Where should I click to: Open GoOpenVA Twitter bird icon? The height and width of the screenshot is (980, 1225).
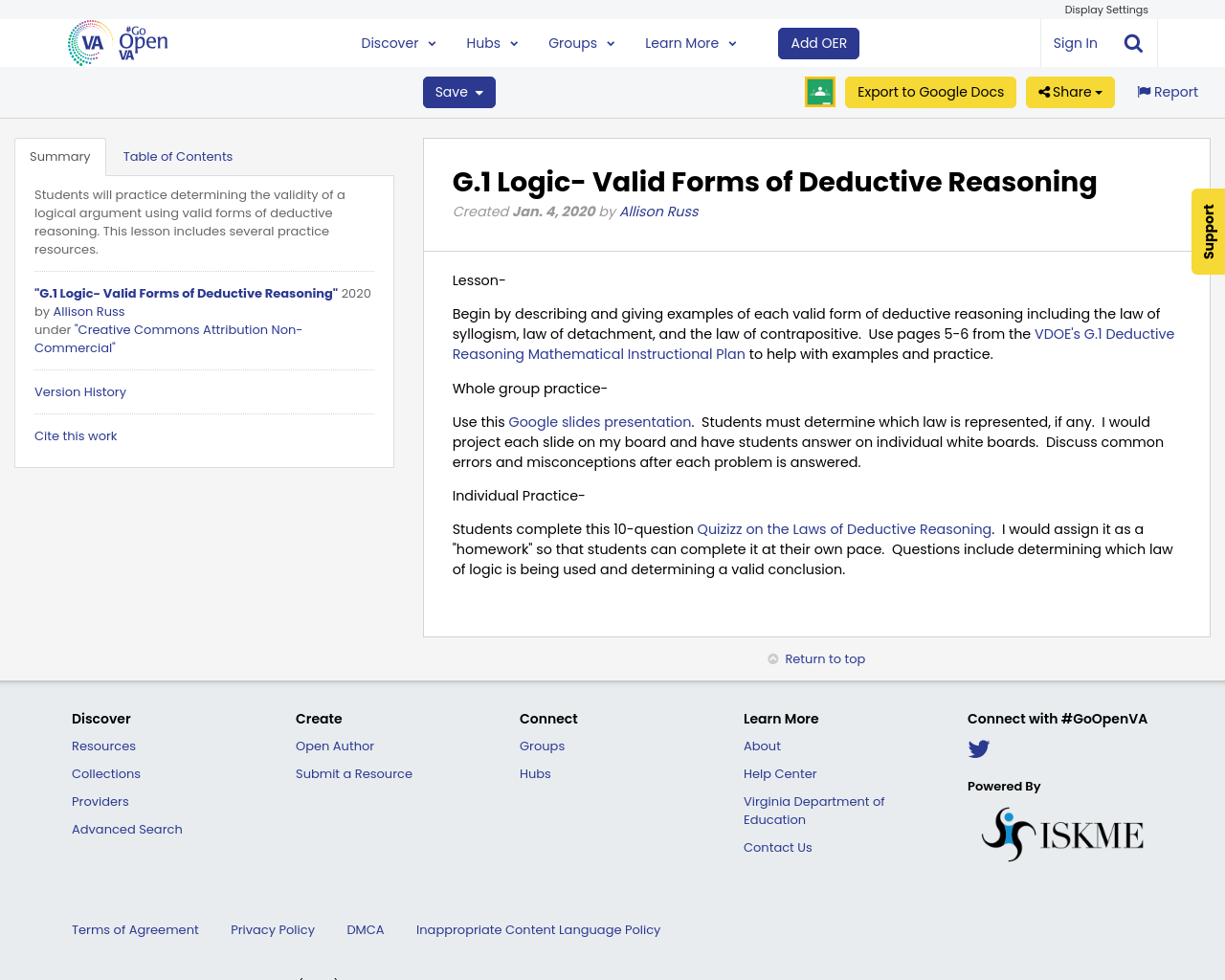coord(978,749)
